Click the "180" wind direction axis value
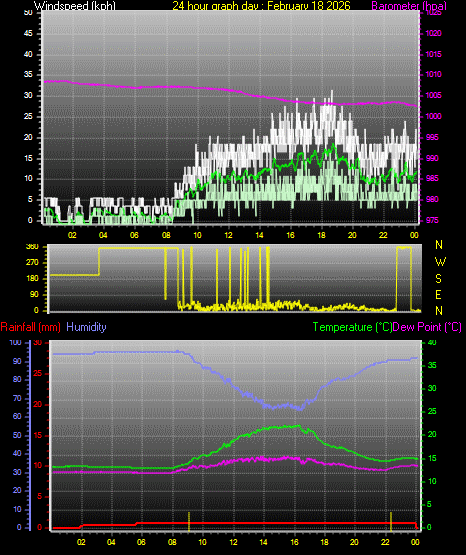466x555 pixels. (32, 278)
